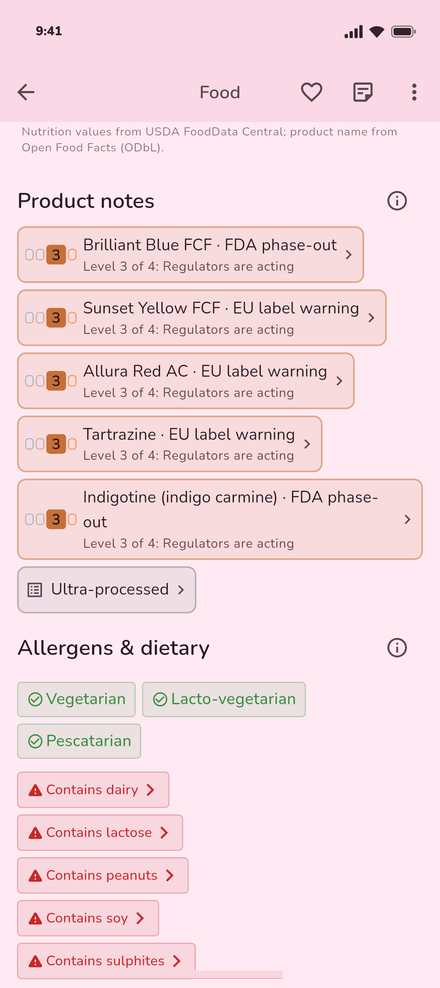Open Contains dairy allergen details
Viewport: 440px width, 988px height.
[x=93, y=790]
